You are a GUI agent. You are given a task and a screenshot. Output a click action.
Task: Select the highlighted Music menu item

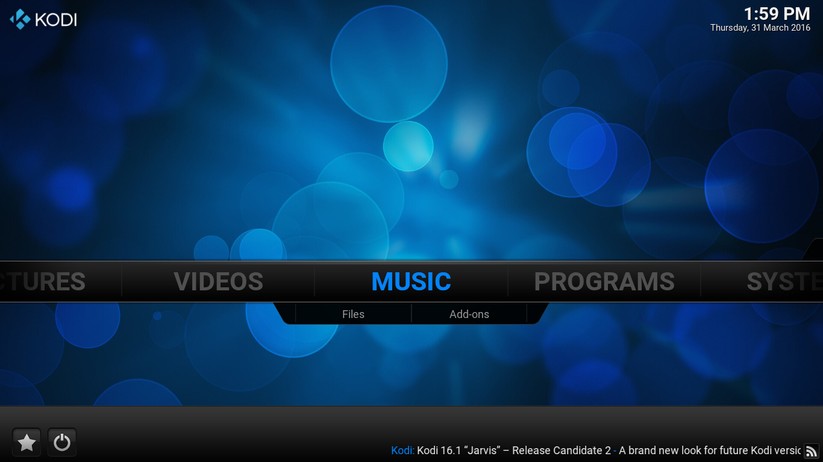click(411, 282)
